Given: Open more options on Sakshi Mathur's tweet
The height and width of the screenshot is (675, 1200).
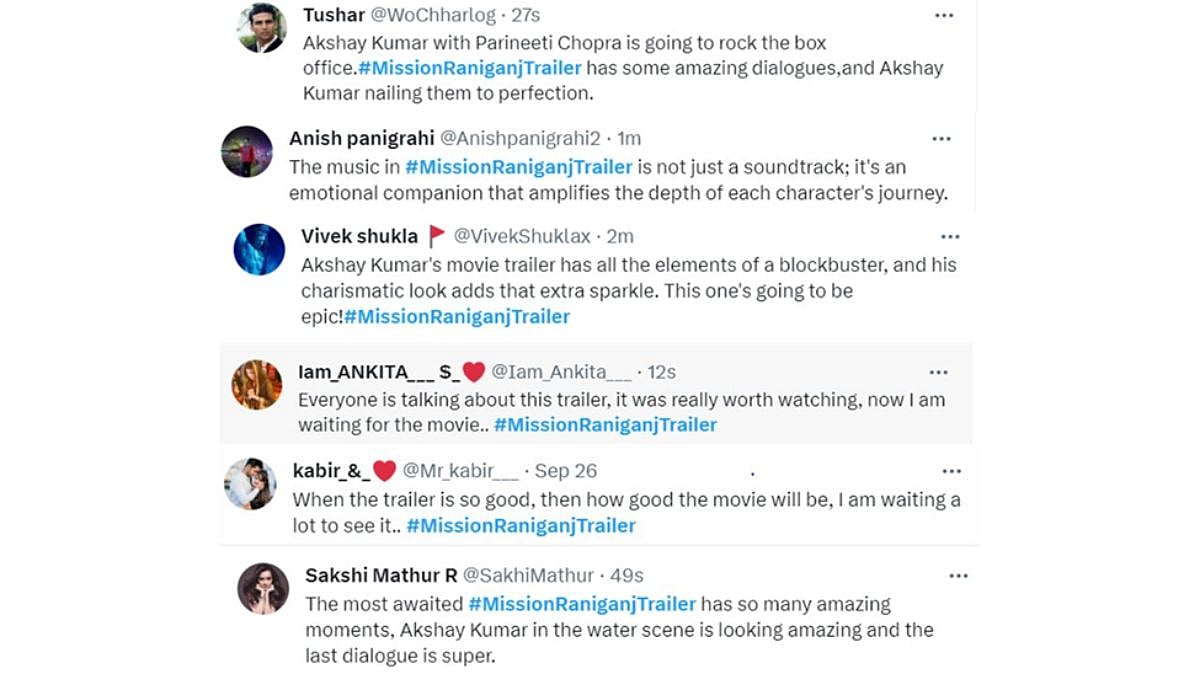Looking at the screenshot, I should (958, 576).
